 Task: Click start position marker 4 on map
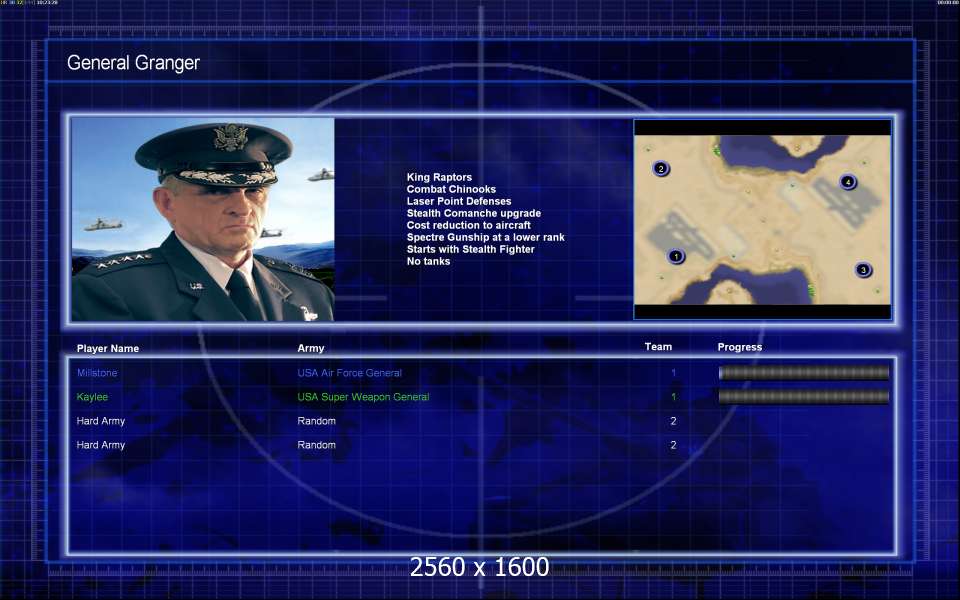coord(848,182)
